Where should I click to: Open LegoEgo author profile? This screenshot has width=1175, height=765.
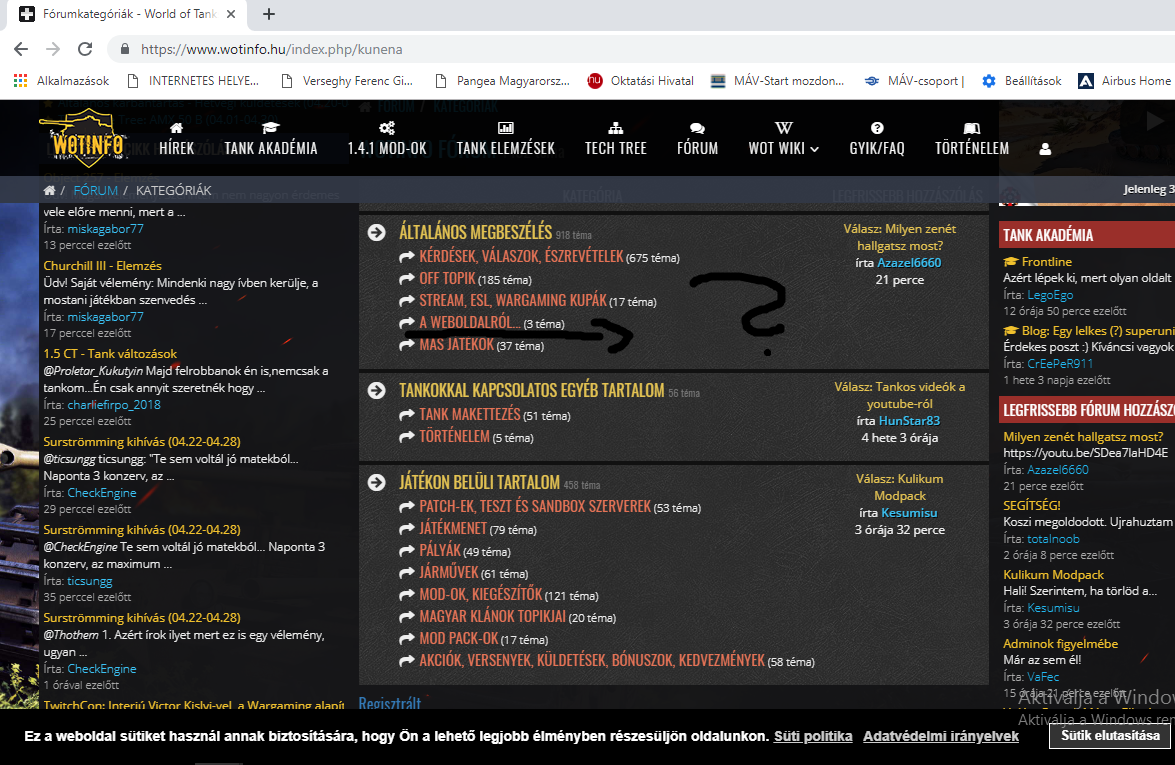tap(1050, 295)
